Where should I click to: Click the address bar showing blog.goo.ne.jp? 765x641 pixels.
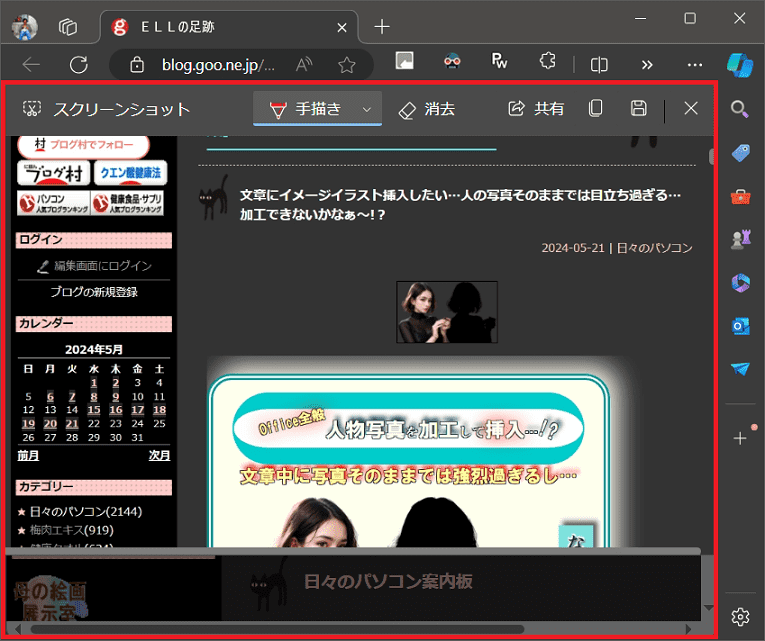(217, 65)
